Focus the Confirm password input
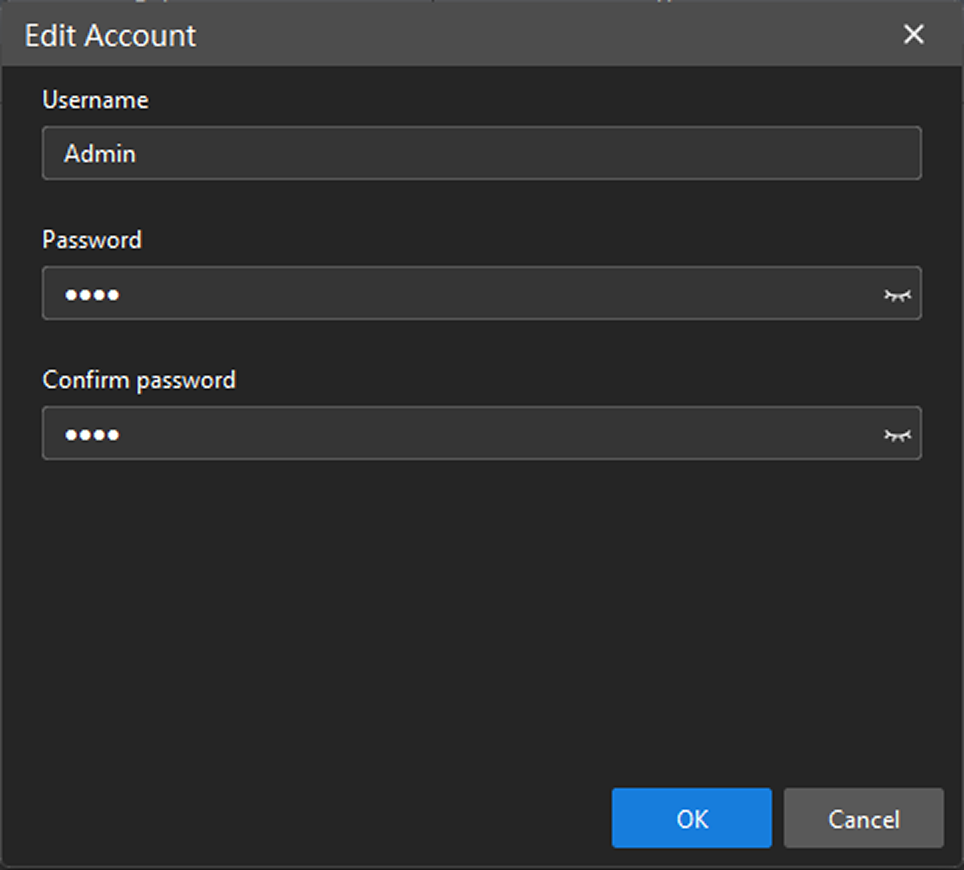The width and height of the screenshot is (964, 870). [x=400, y=433]
